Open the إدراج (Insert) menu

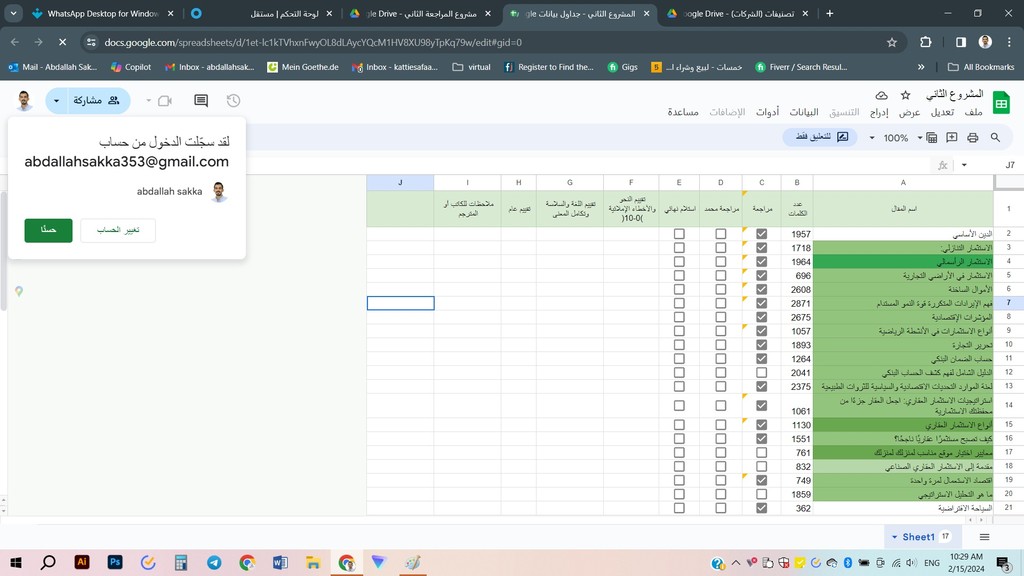[879, 112]
